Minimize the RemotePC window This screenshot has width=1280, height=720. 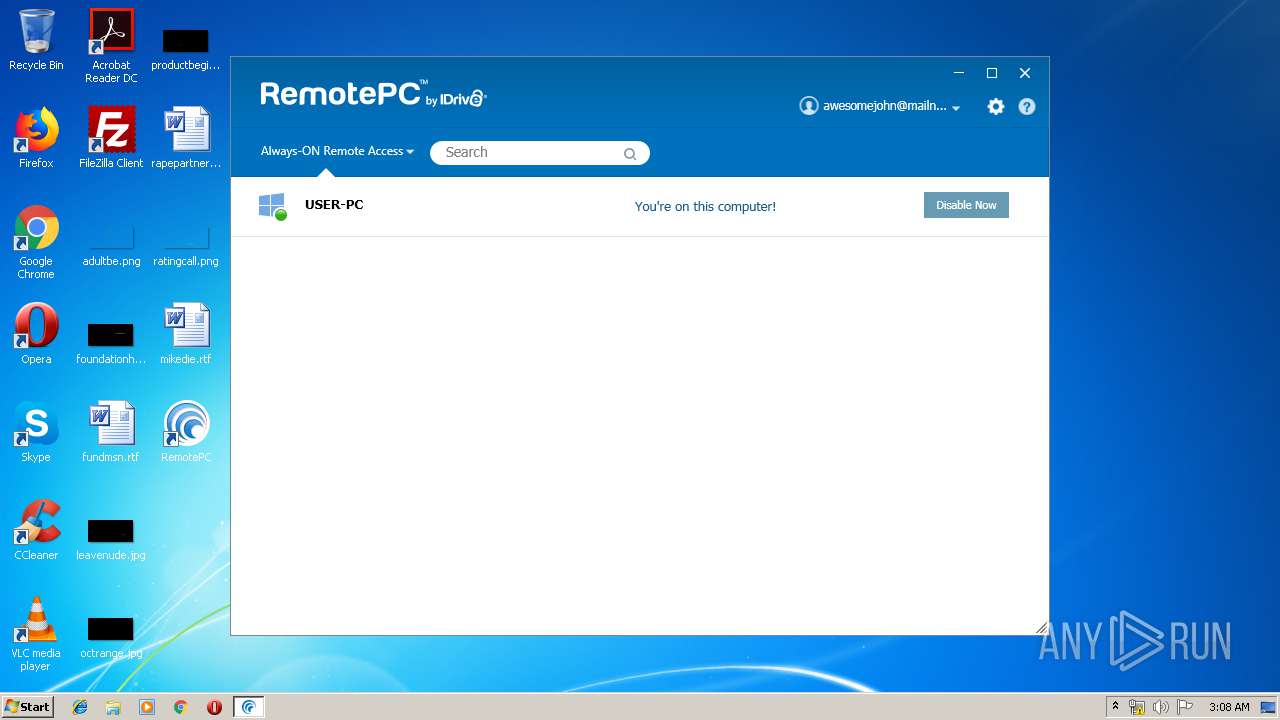[959, 73]
